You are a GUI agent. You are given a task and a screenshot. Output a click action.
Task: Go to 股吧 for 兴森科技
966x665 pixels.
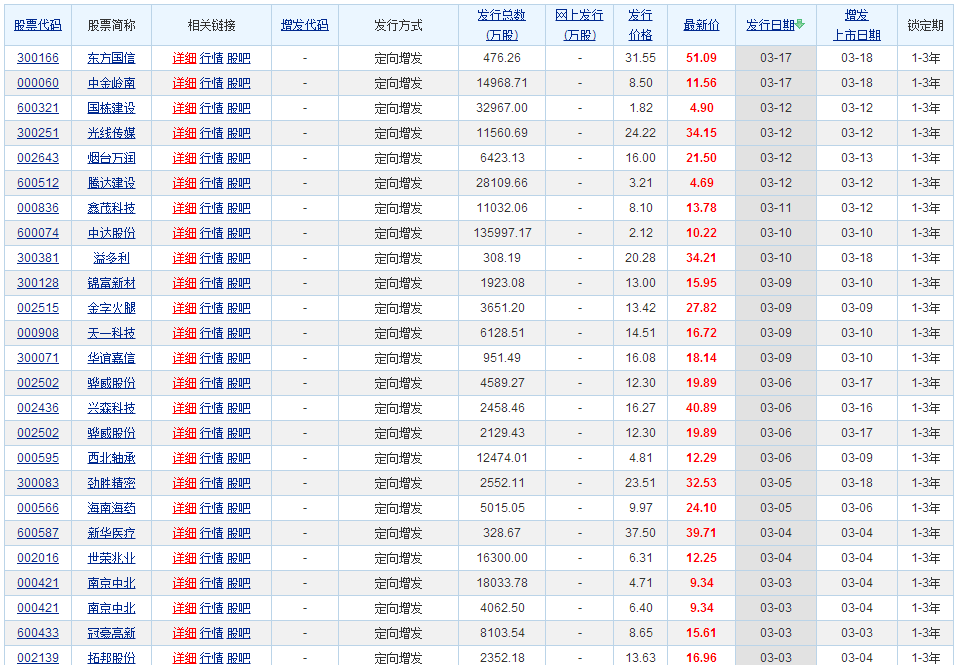click(x=239, y=408)
